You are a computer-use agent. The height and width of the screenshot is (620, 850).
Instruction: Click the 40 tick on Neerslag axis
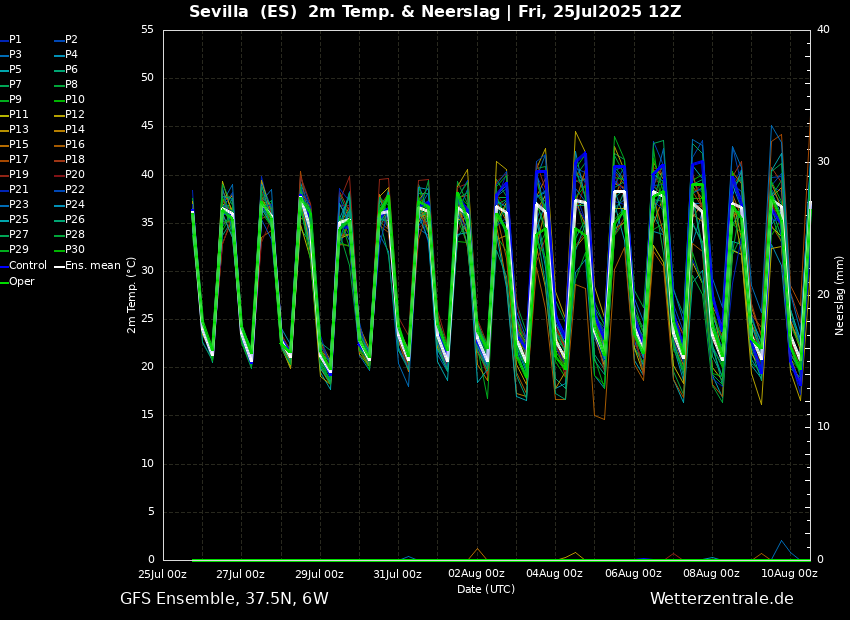coord(823,30)
